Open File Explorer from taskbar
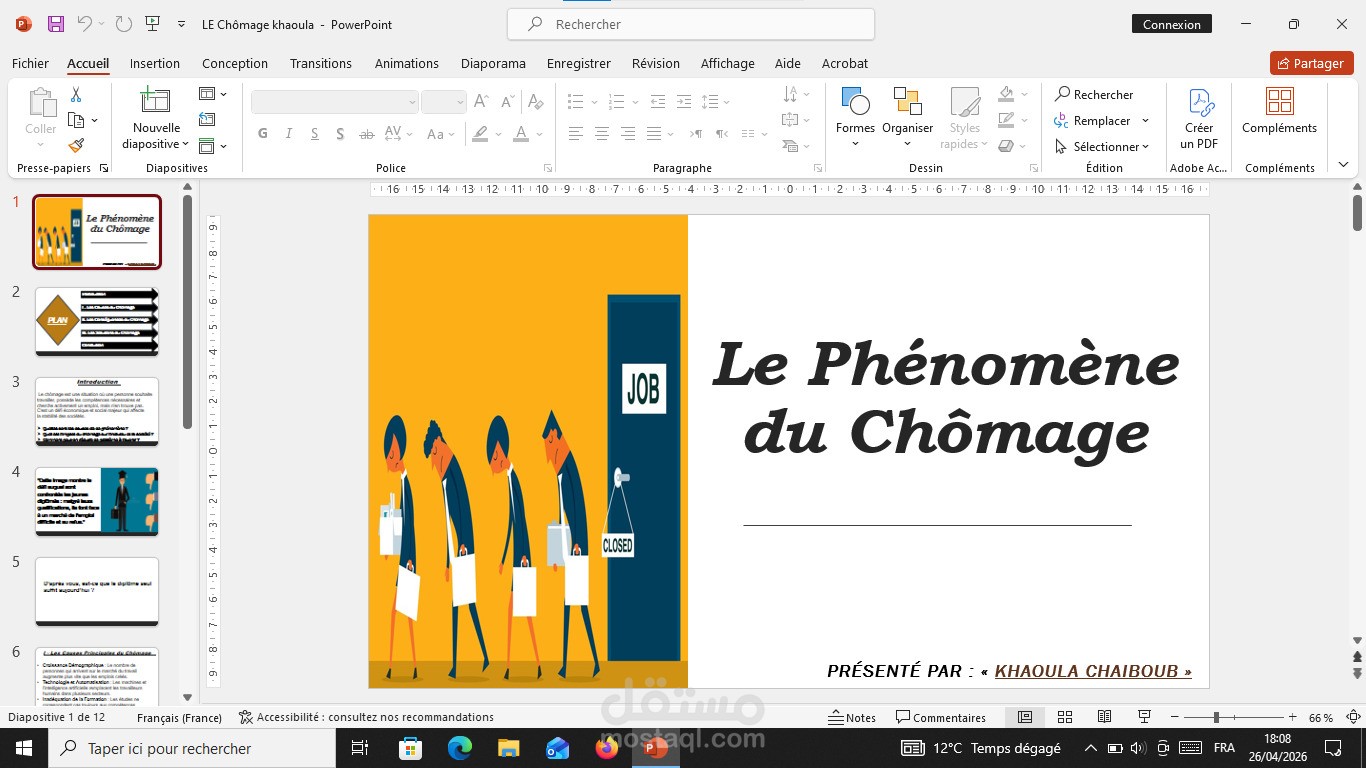1366x768 pixels. tap(508, 748)
